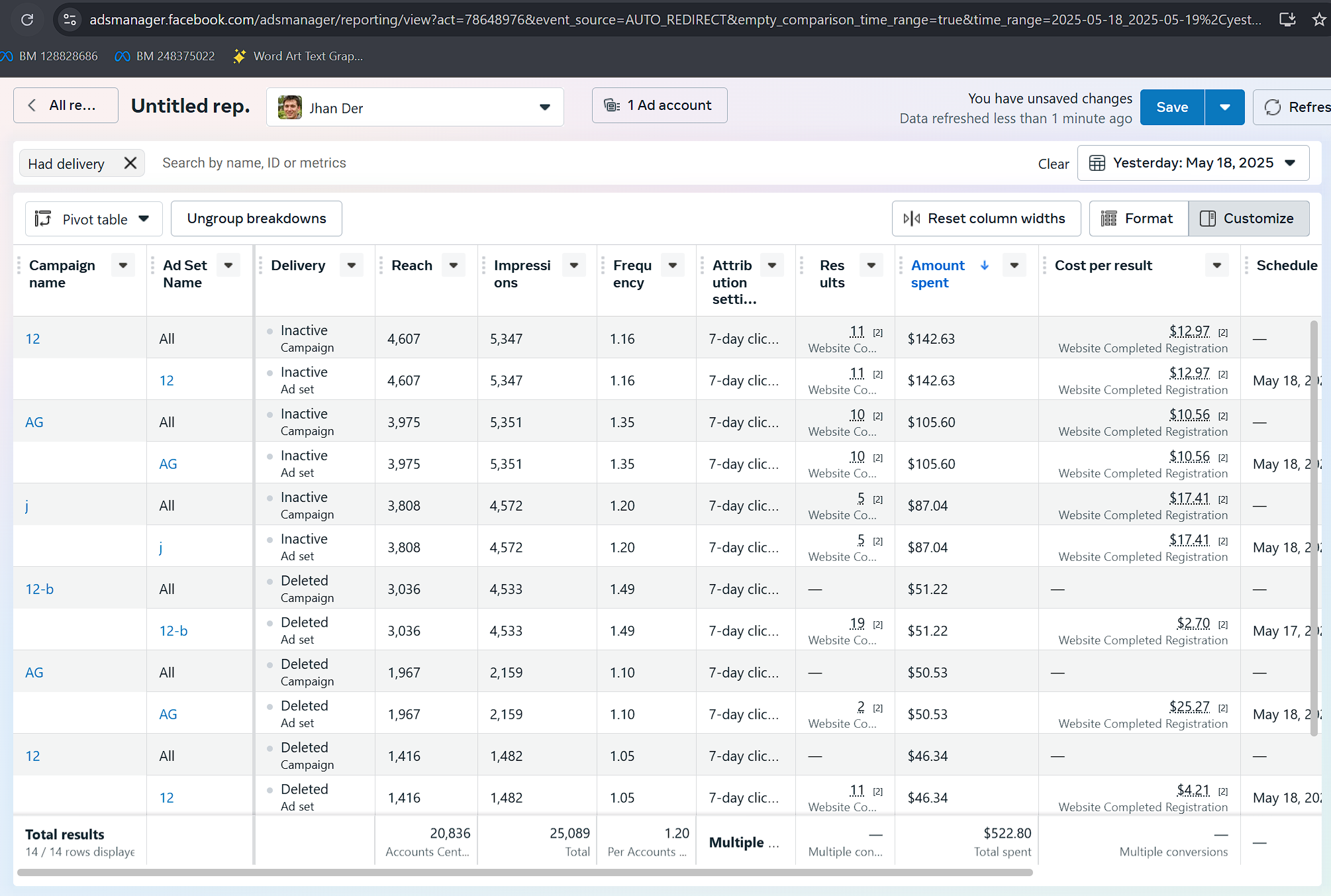Open the Save options dropdown arrow
1331x896 pixels.
pyautogui.click(x=1224, y=107)
